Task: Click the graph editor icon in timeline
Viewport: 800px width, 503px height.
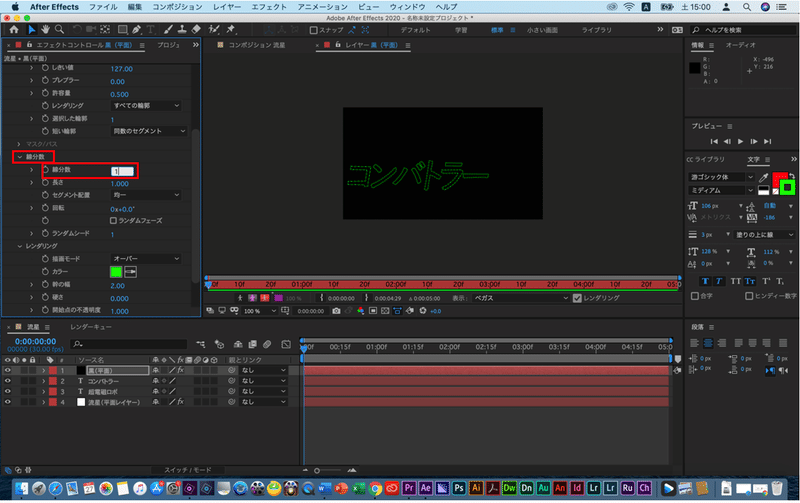Action: (286, 344)
